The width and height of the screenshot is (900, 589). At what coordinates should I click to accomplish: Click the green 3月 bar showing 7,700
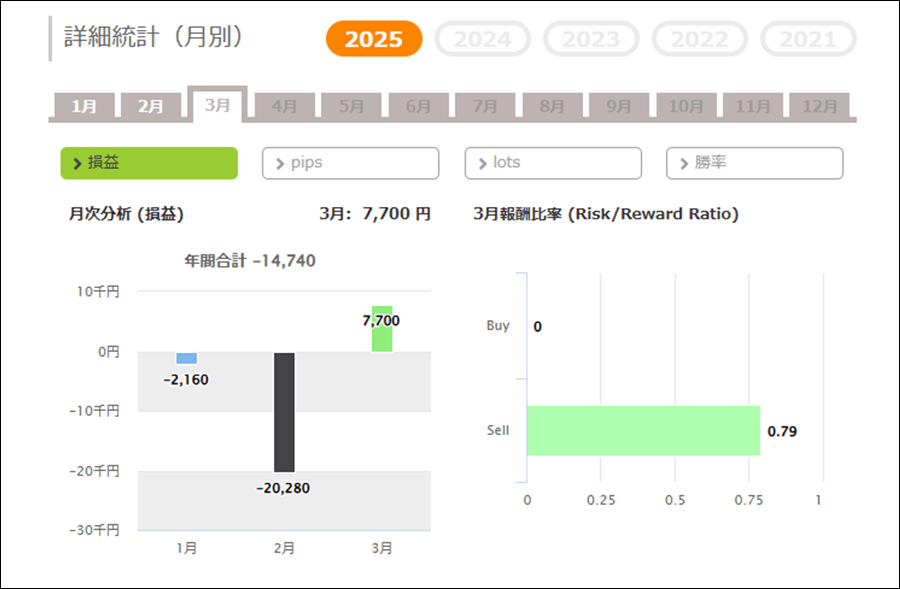382,330
